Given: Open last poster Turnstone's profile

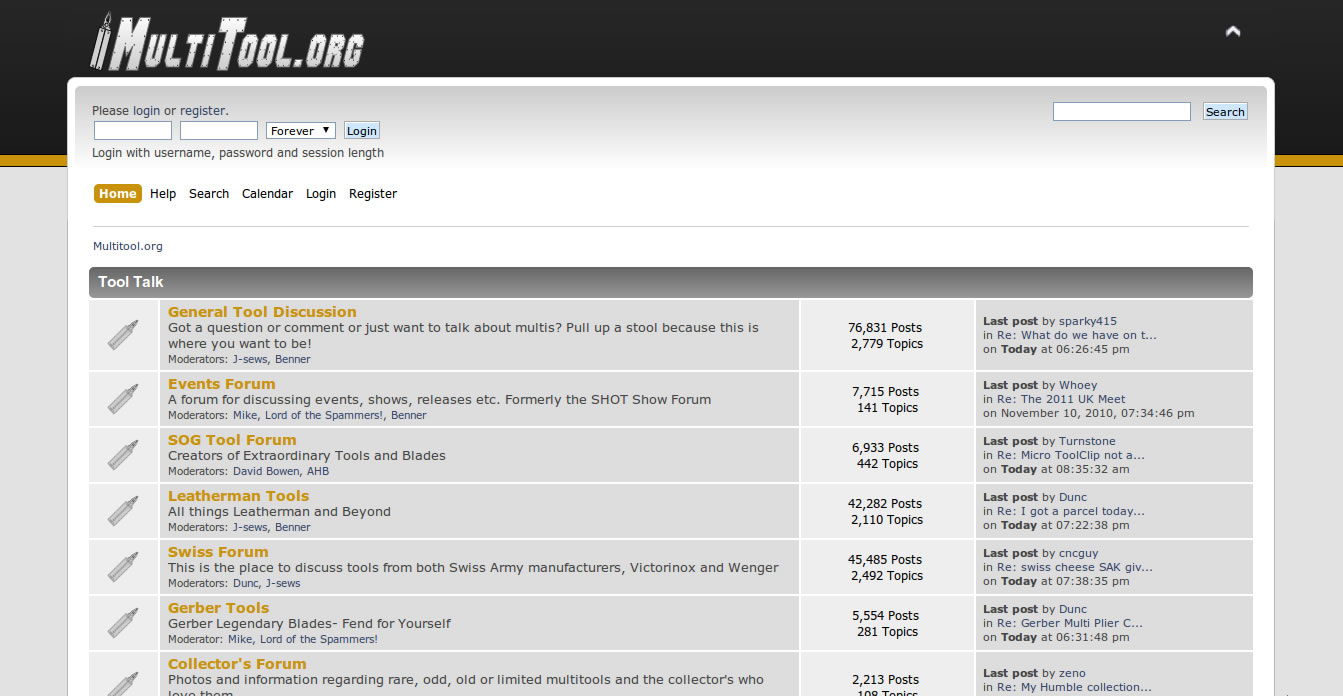Looking at the screenshot, I should pyautogui.click(x=1087, y=442).
